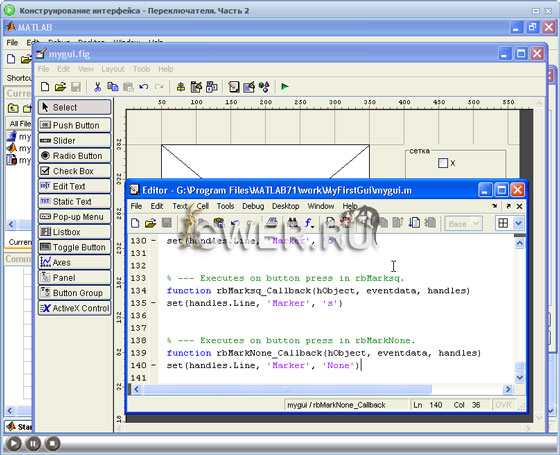Viewport: 560px width, 455px height.
Task: Click the green Run figure icon
Action: [285, 86]
